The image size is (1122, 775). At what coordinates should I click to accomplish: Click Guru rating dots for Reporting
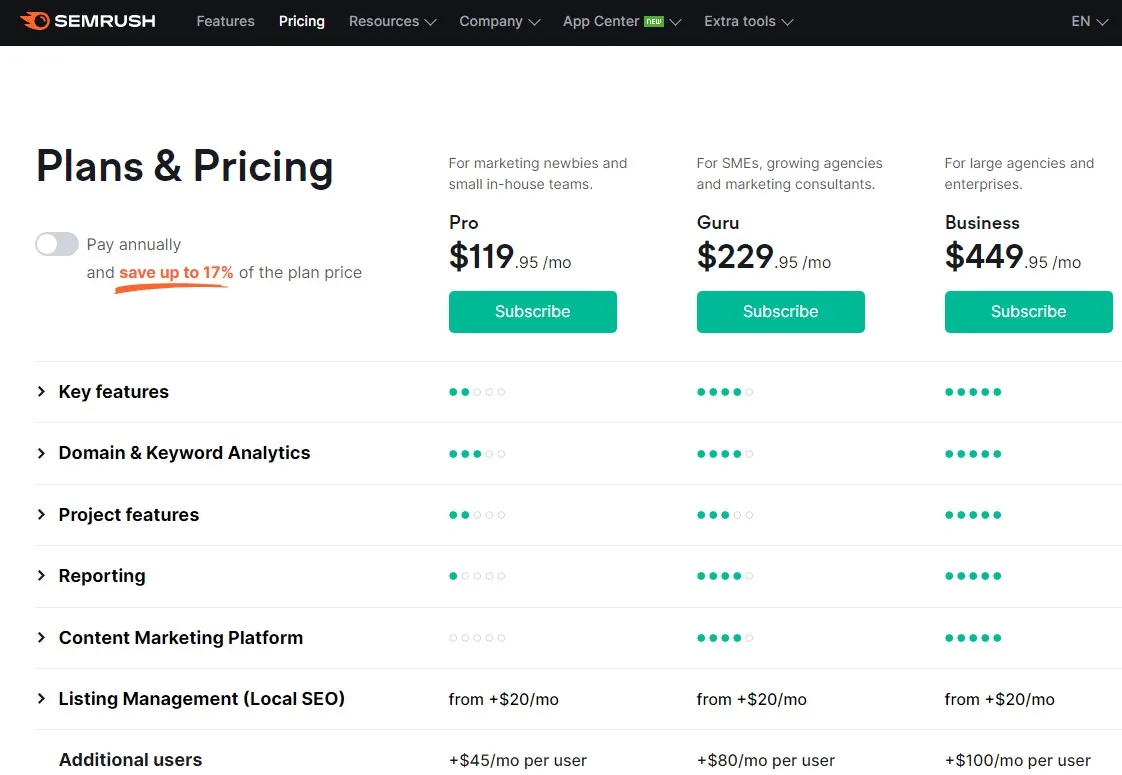tap(725, 575)
